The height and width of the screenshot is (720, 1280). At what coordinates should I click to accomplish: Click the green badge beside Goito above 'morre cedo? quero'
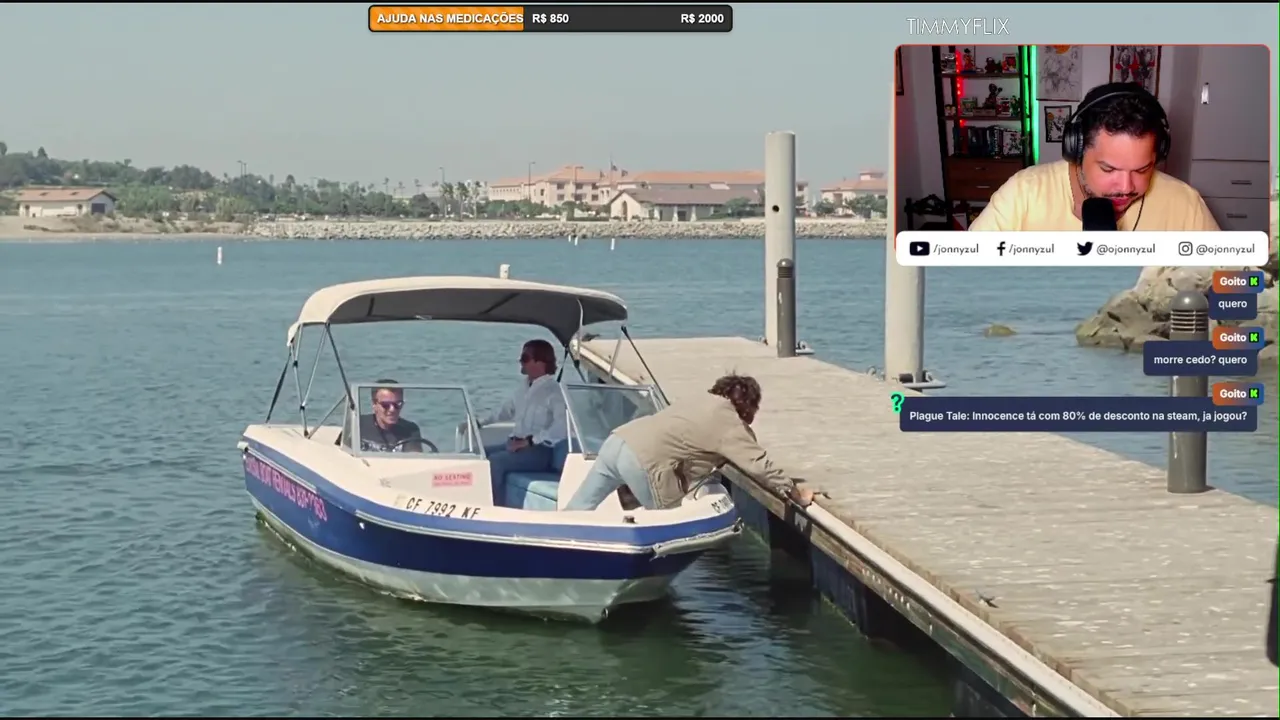pyautogui.click(x=1254, y=338)
